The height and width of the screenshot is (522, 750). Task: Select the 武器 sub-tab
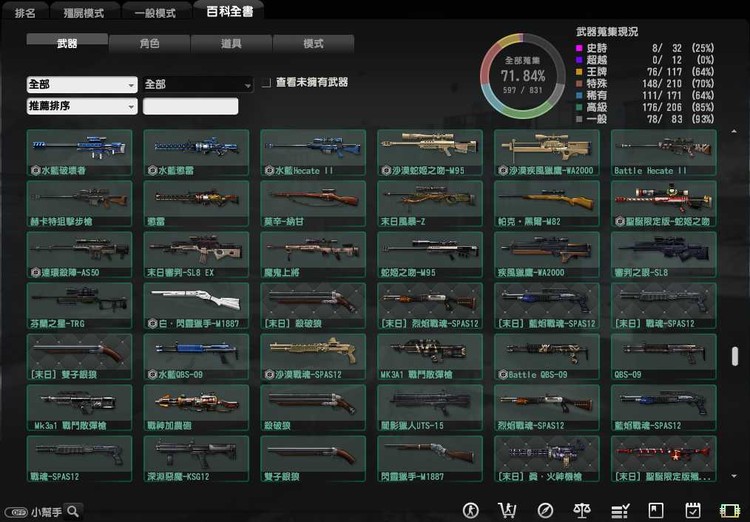(x=67, y=44)
